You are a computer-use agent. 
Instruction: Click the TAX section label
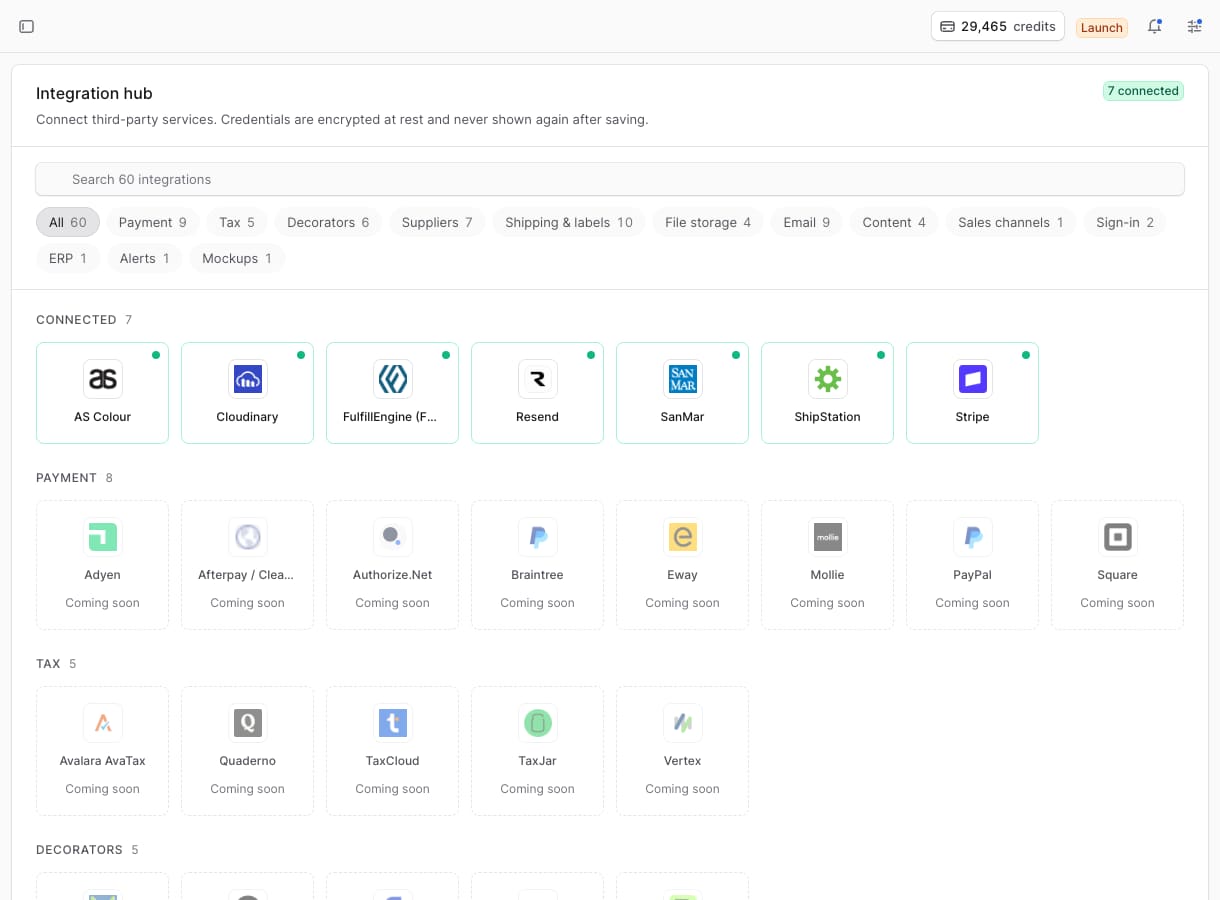point(48,664)
